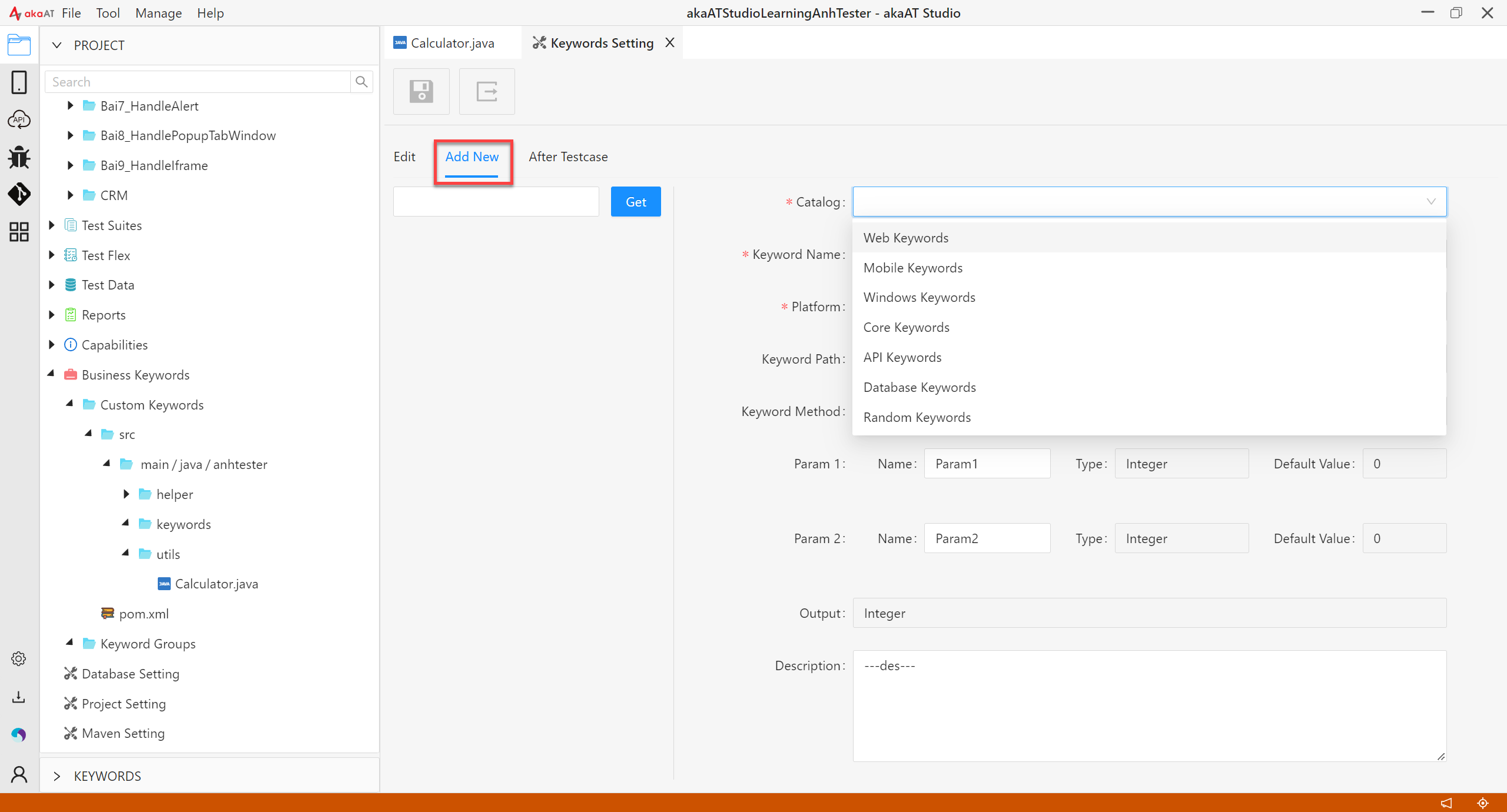Switch to the Calculator.java tab

coord(452,43)
